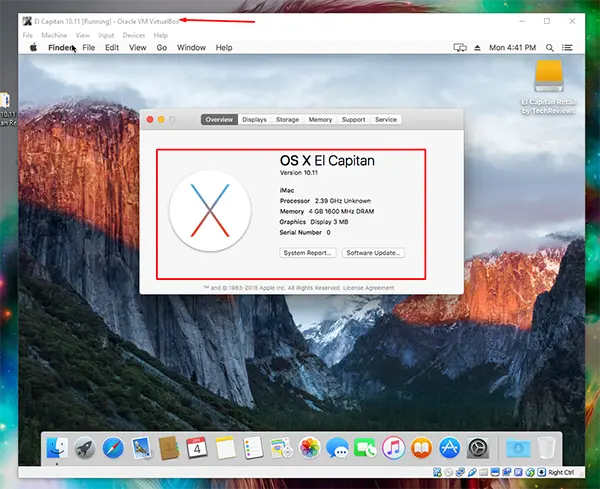Image resolution: width=600 pixels, height=489 pixels.
Task: Open Messages speech bubble icon in Dock
Action: point(337,448)
